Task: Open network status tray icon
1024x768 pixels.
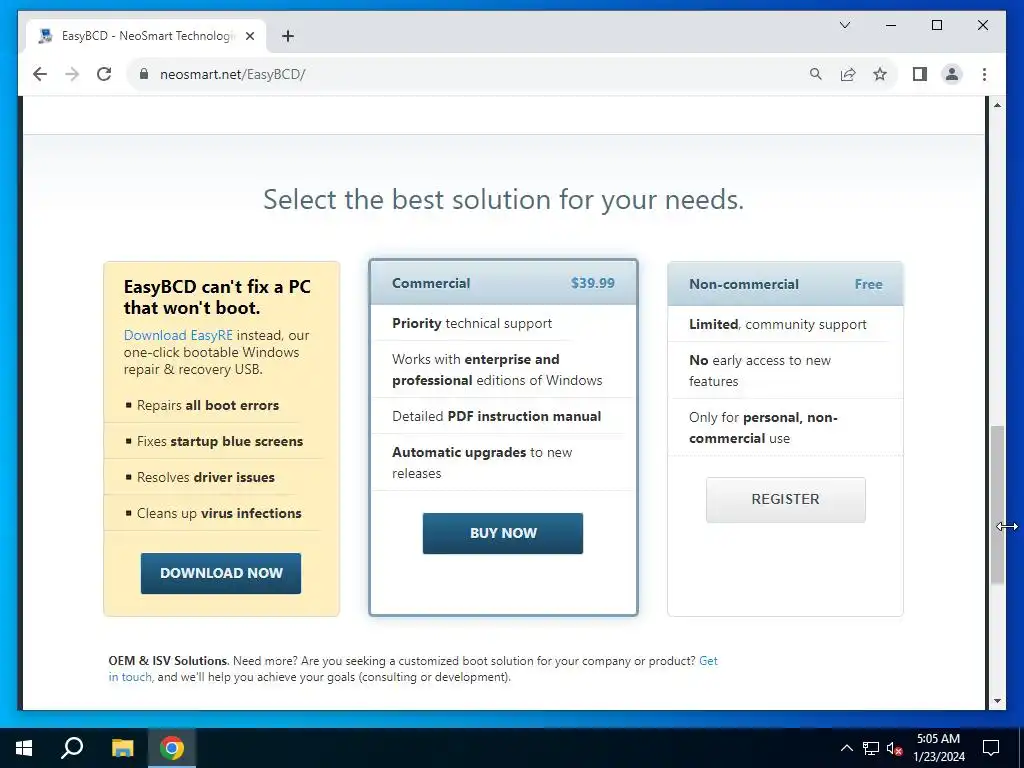Action: 871,748
